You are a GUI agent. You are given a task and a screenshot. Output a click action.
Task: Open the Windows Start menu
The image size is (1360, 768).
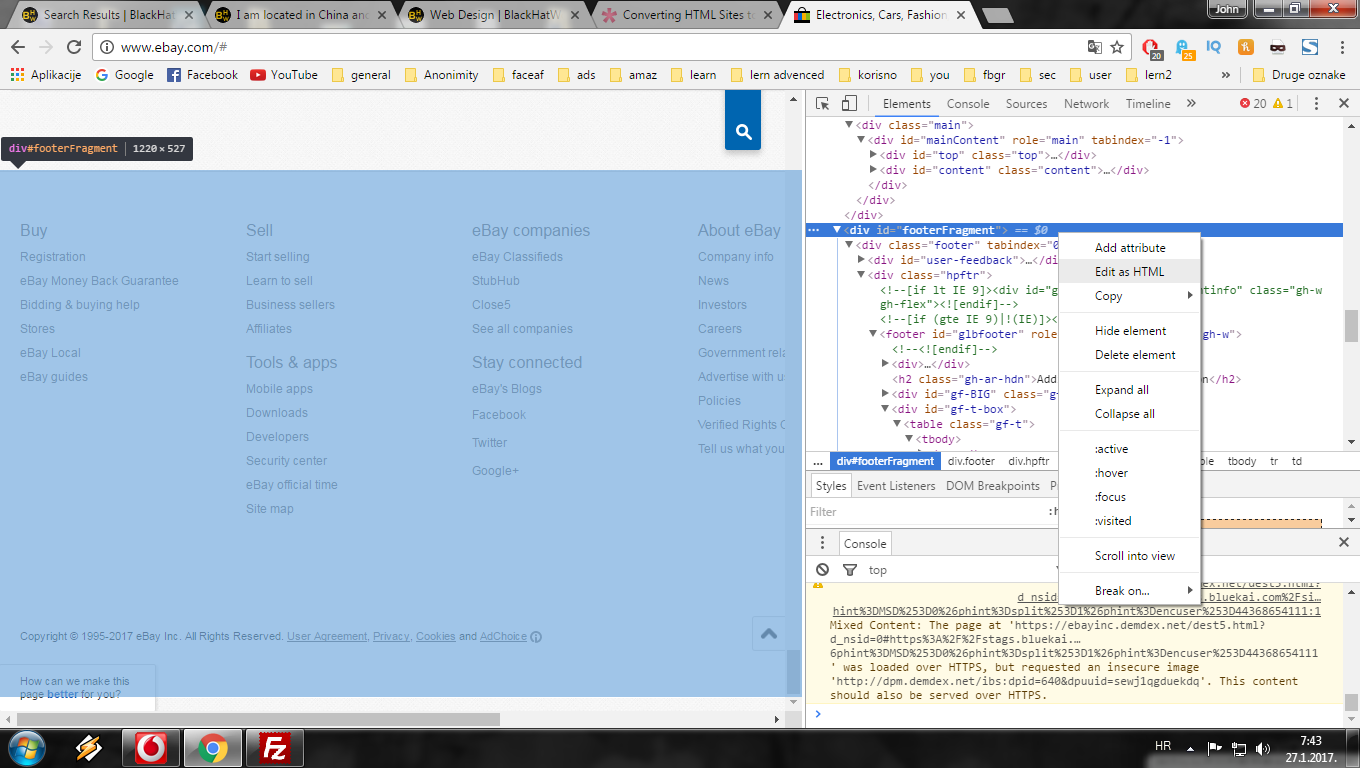coord(27,748)
